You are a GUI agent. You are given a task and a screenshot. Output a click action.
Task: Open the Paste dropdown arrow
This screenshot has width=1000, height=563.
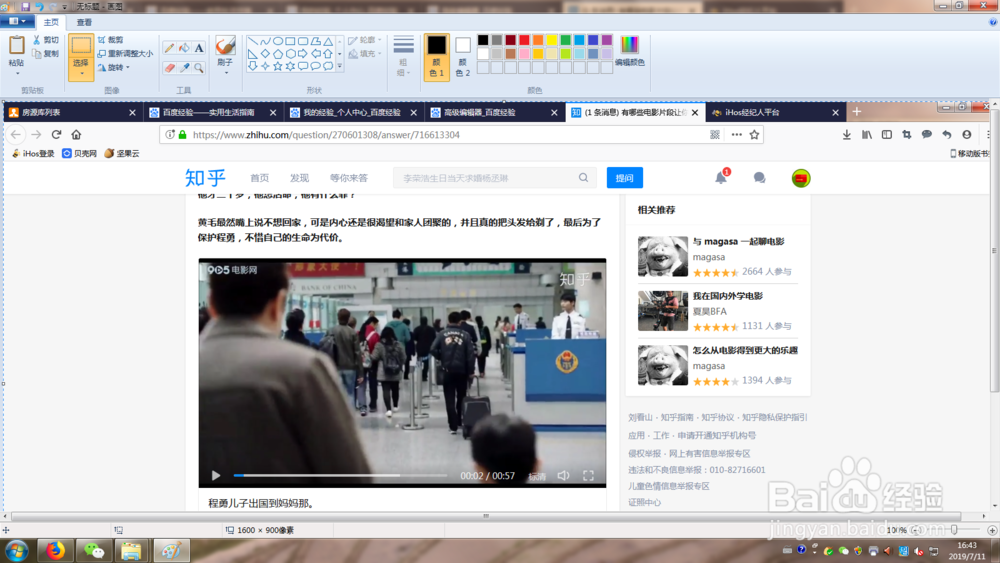pyautogui.click(x=16, y=73)
